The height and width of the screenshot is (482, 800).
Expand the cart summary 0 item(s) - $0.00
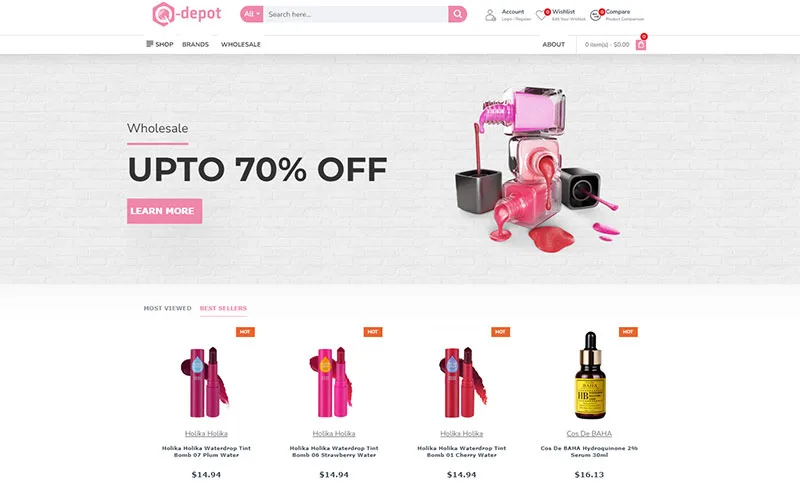[607, 45]
